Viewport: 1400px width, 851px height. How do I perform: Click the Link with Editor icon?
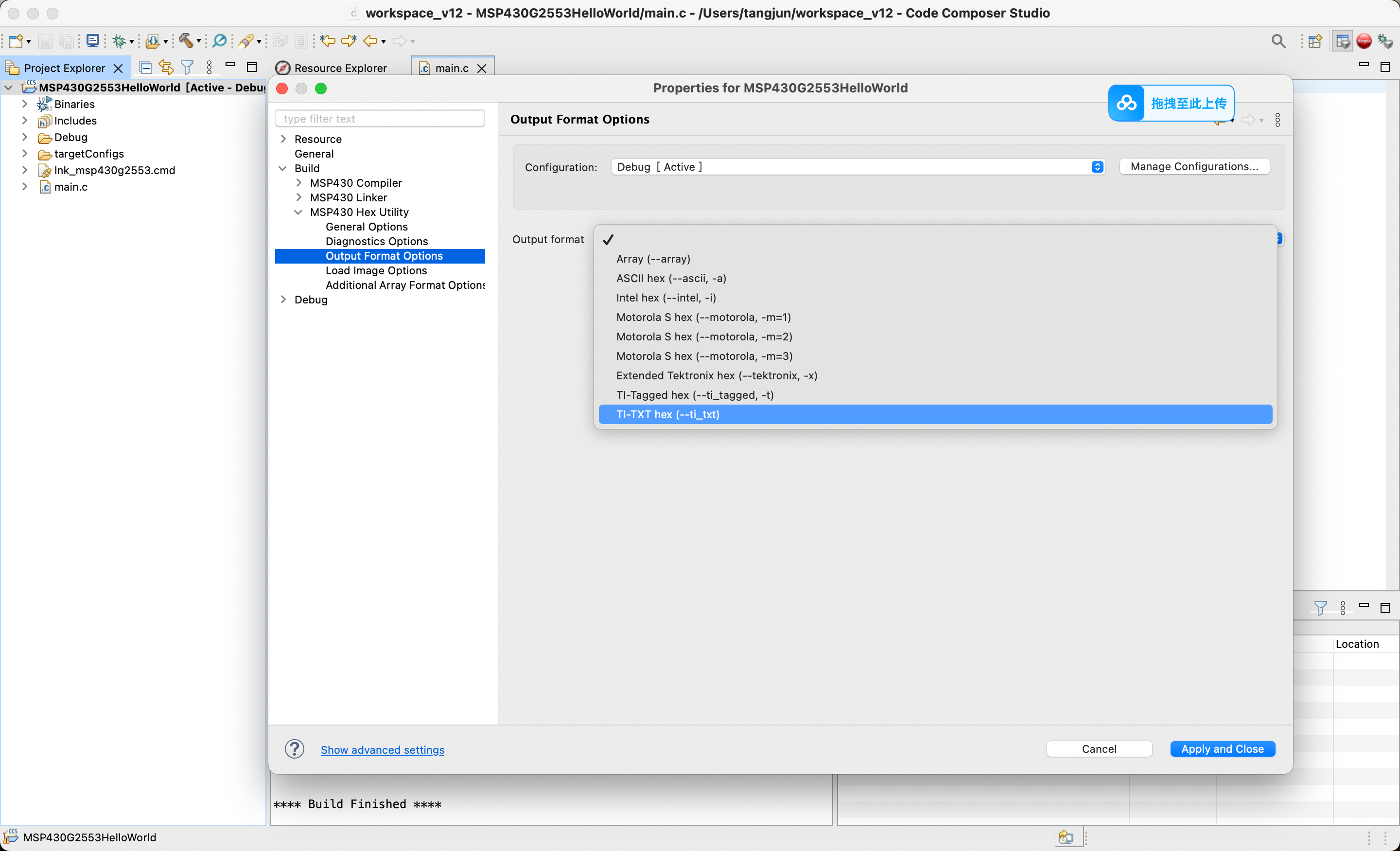point(166,67)
